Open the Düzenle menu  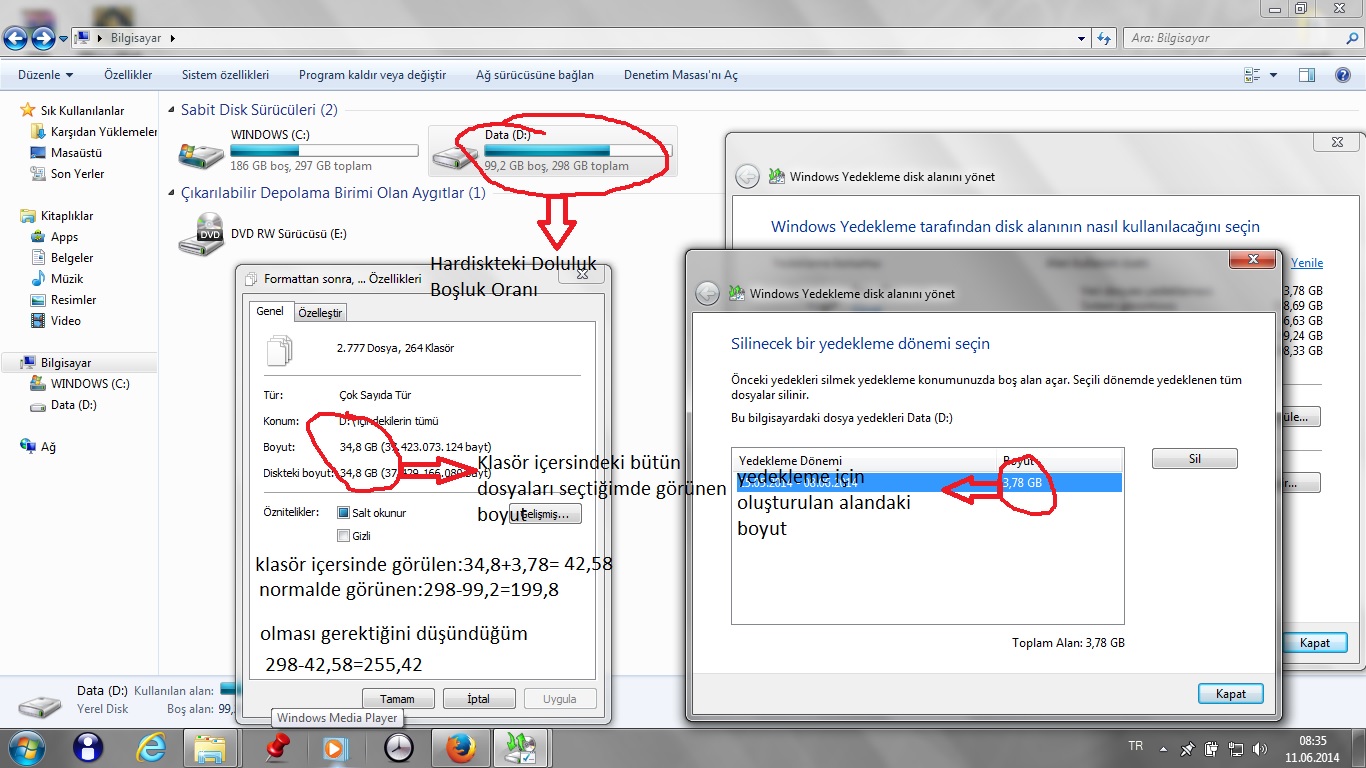coord(45,75)
